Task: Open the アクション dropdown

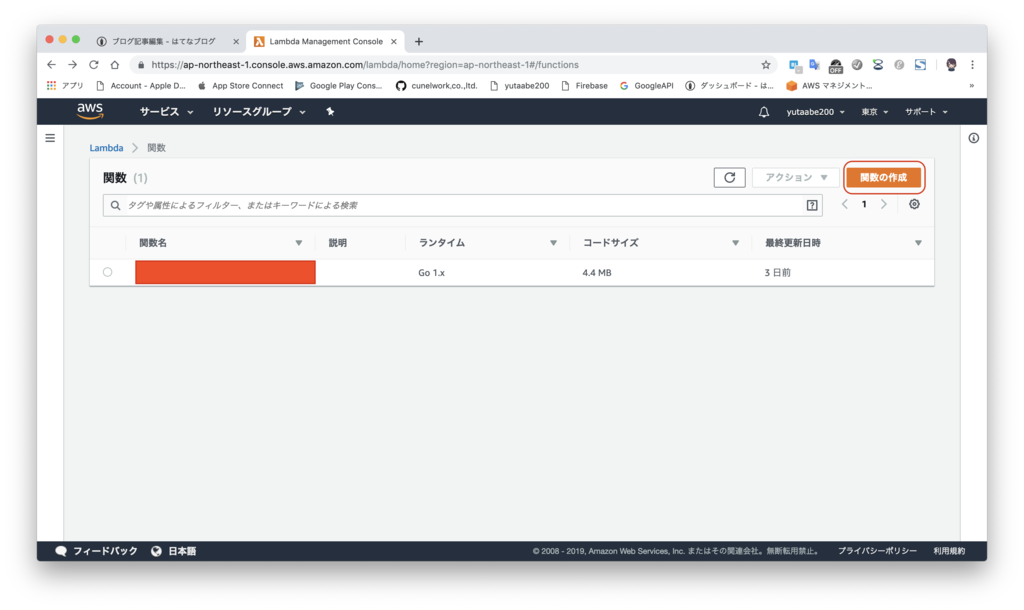Action: click(x=795, y=178)
